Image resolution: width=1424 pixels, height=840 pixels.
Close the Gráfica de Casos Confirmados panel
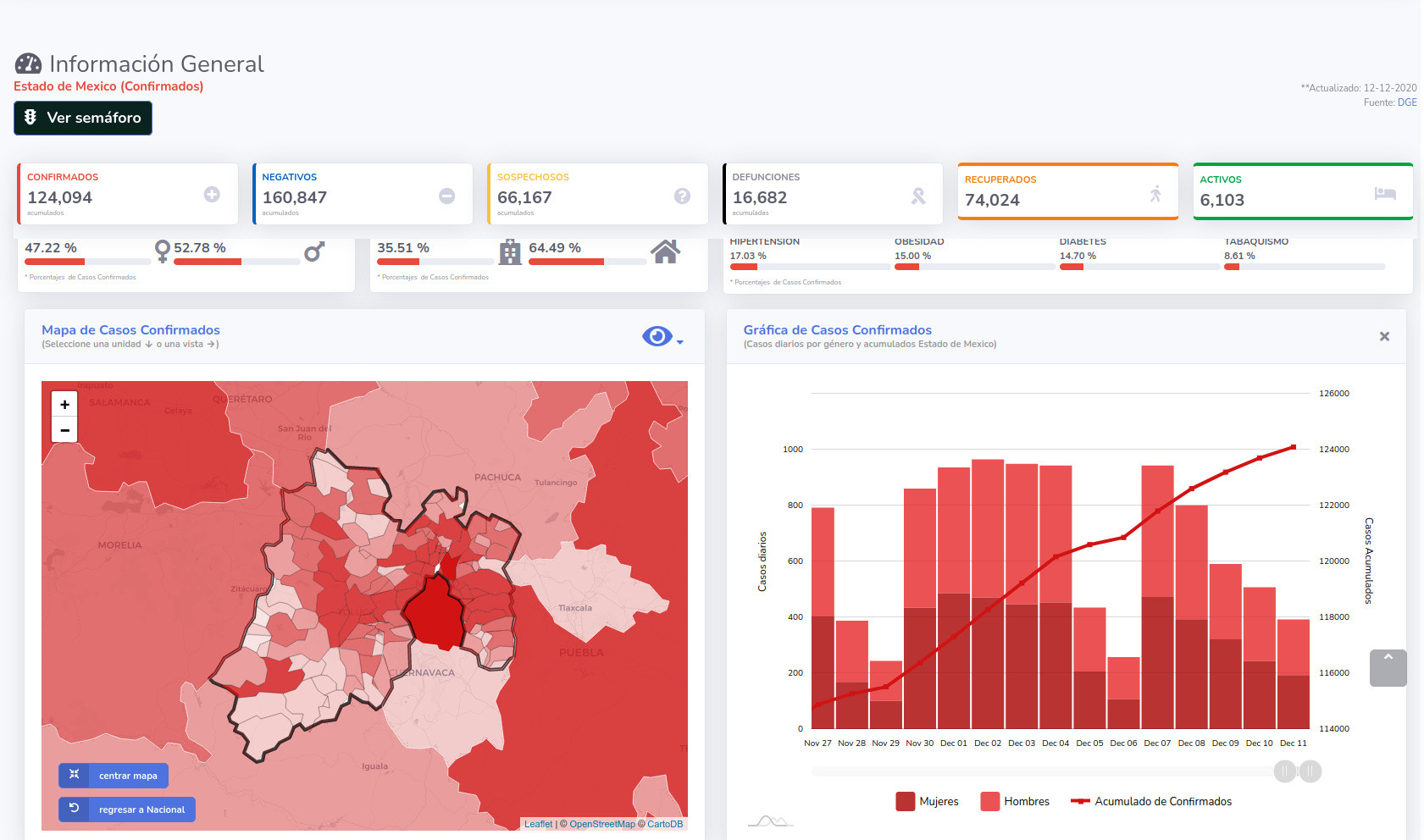pos(1384,336)
